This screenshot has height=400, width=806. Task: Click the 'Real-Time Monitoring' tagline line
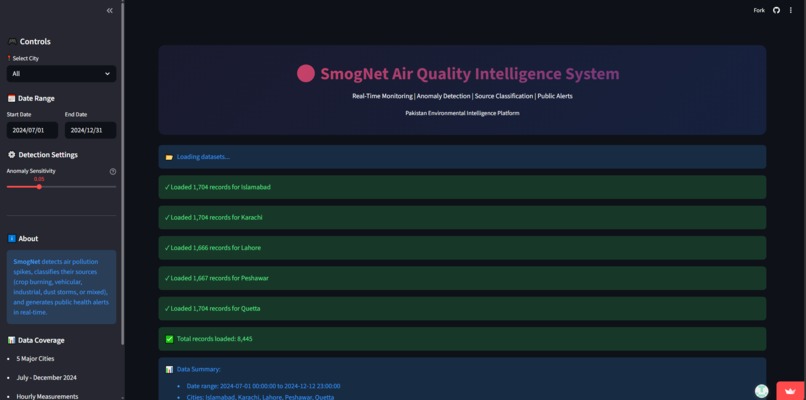462,96
